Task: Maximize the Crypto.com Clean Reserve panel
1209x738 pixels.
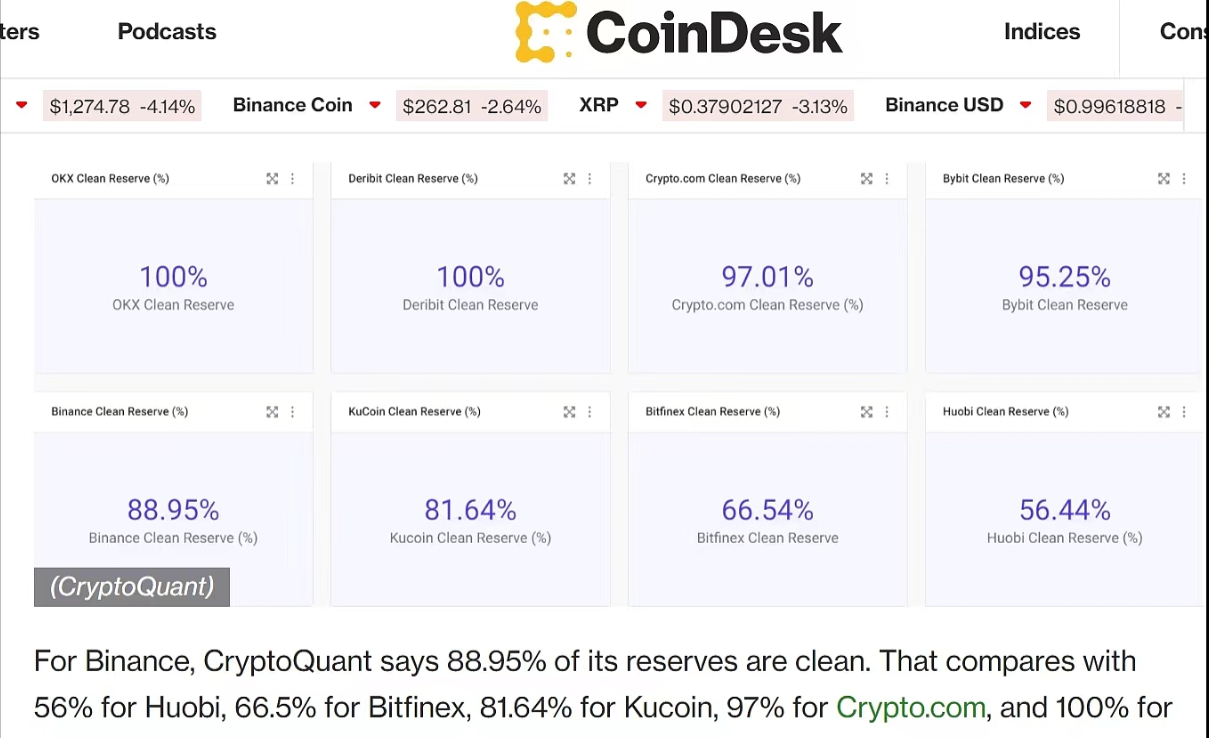Action: pyautogui.click(x=867, y=179)
